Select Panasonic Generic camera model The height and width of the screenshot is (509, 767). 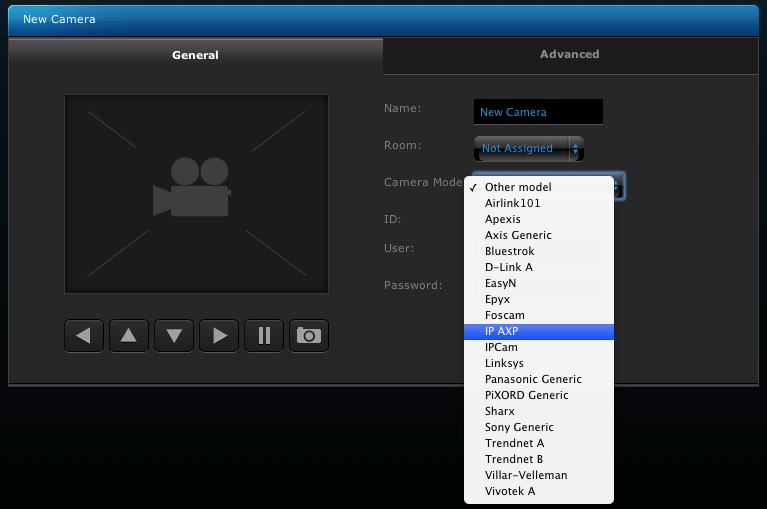click(x=539, y=379)
